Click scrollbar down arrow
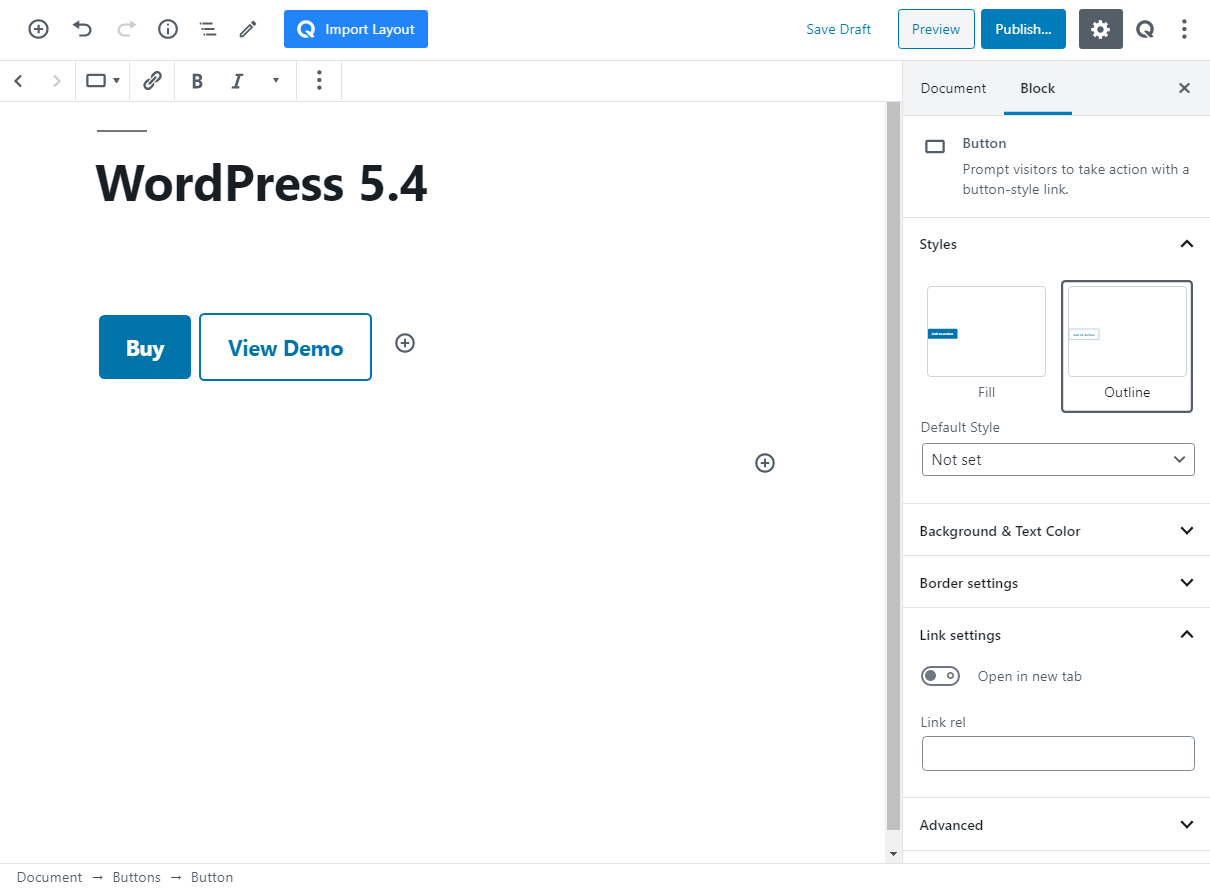The width and height of the screenshot is (1210, 888). (893, 855)
